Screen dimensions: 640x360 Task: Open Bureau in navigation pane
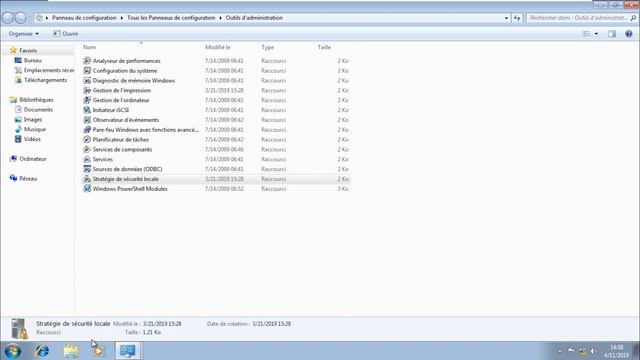pos(33,60)
